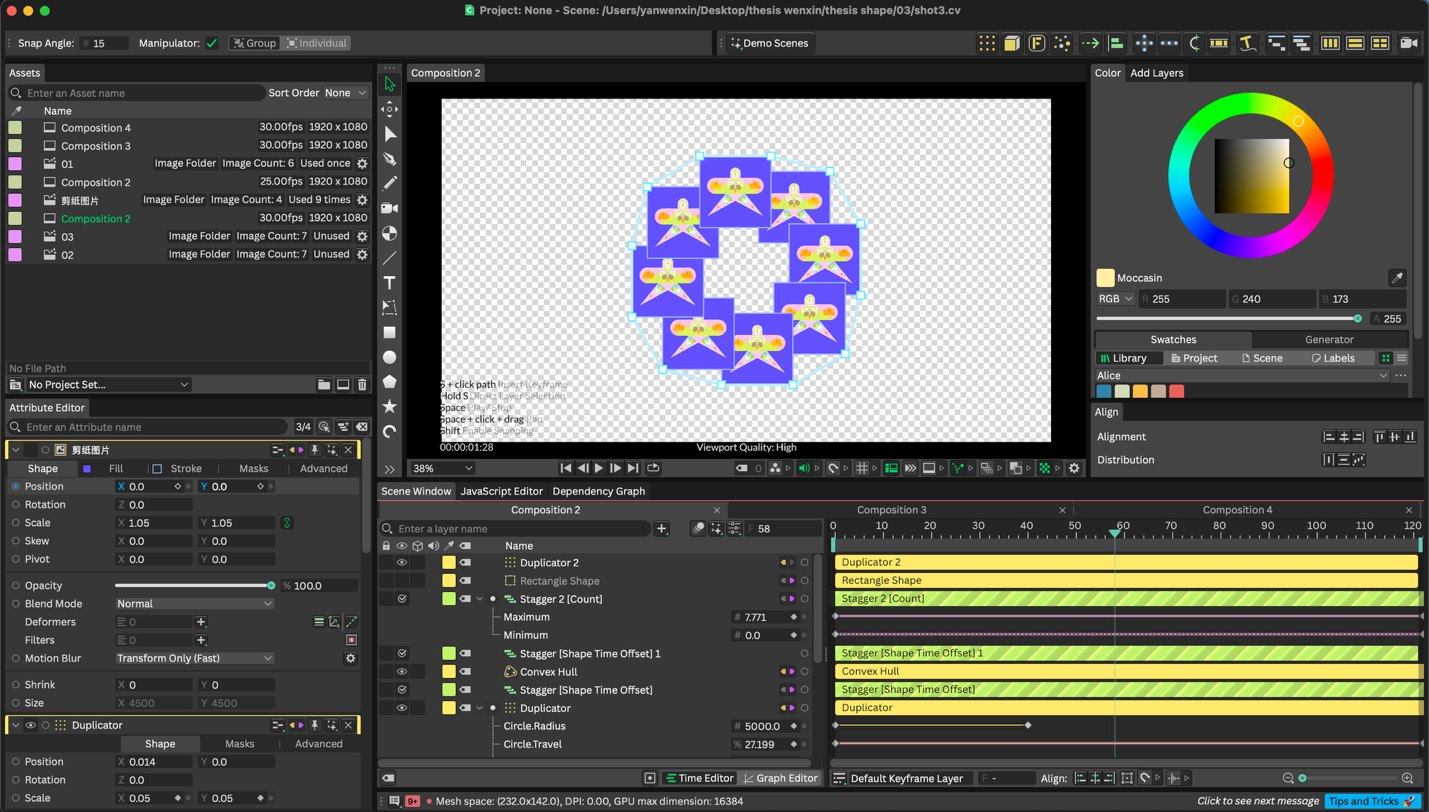Hide the Convex Hull layer

402,672
